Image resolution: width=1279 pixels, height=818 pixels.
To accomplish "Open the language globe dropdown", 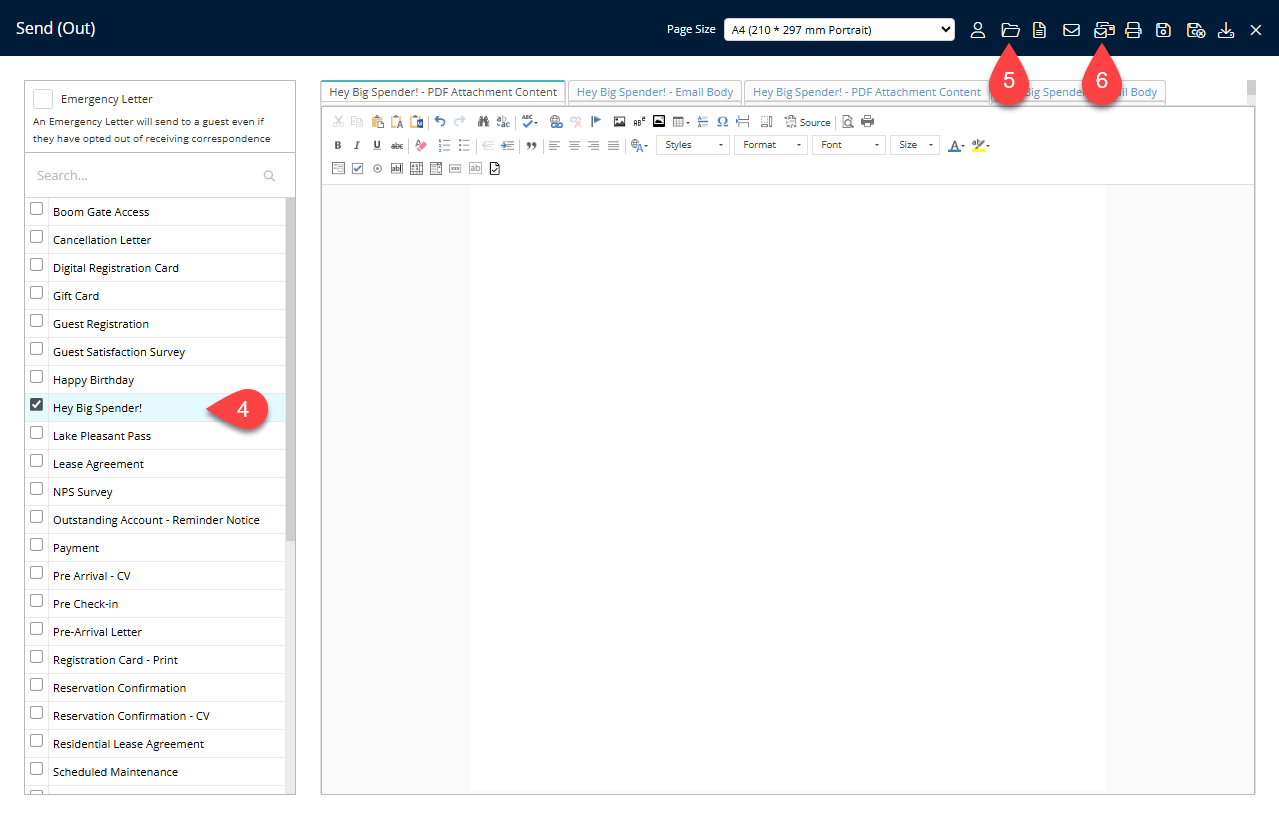I will 639,145.
